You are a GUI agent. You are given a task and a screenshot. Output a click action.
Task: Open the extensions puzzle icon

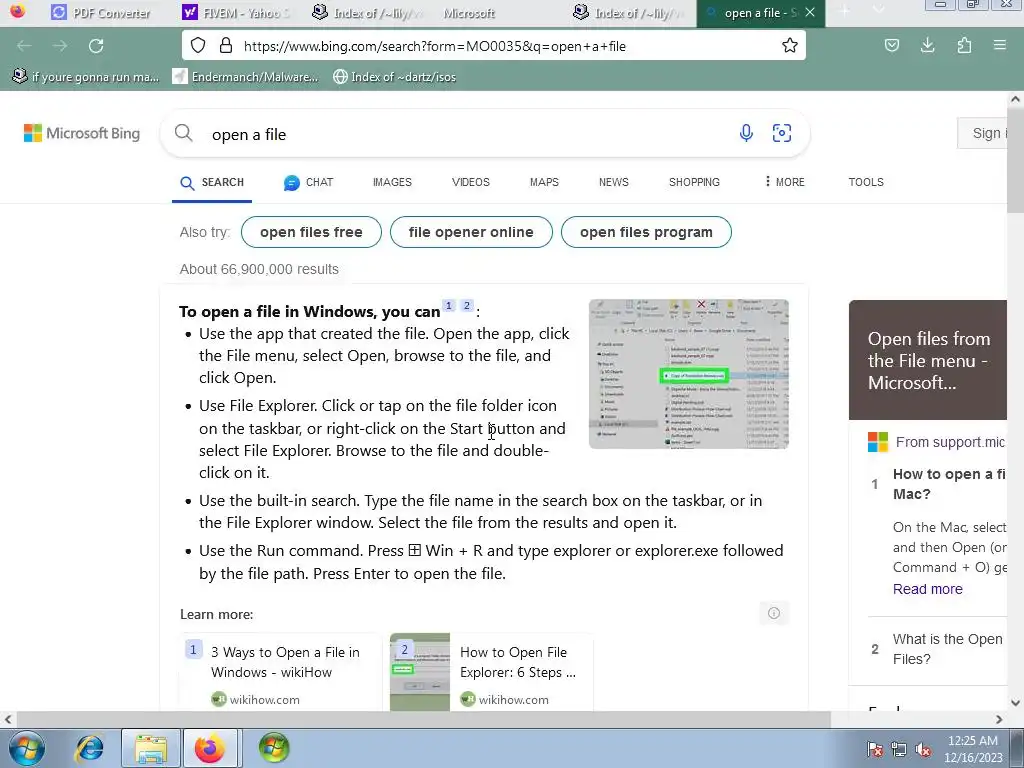964,46
